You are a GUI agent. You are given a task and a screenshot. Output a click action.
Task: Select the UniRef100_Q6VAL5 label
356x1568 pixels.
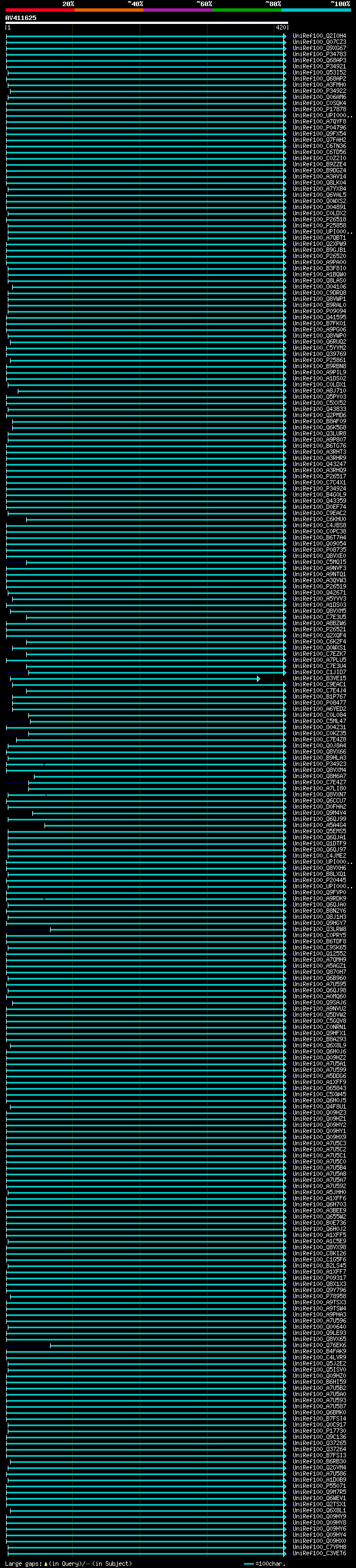[x=319, y=195]
